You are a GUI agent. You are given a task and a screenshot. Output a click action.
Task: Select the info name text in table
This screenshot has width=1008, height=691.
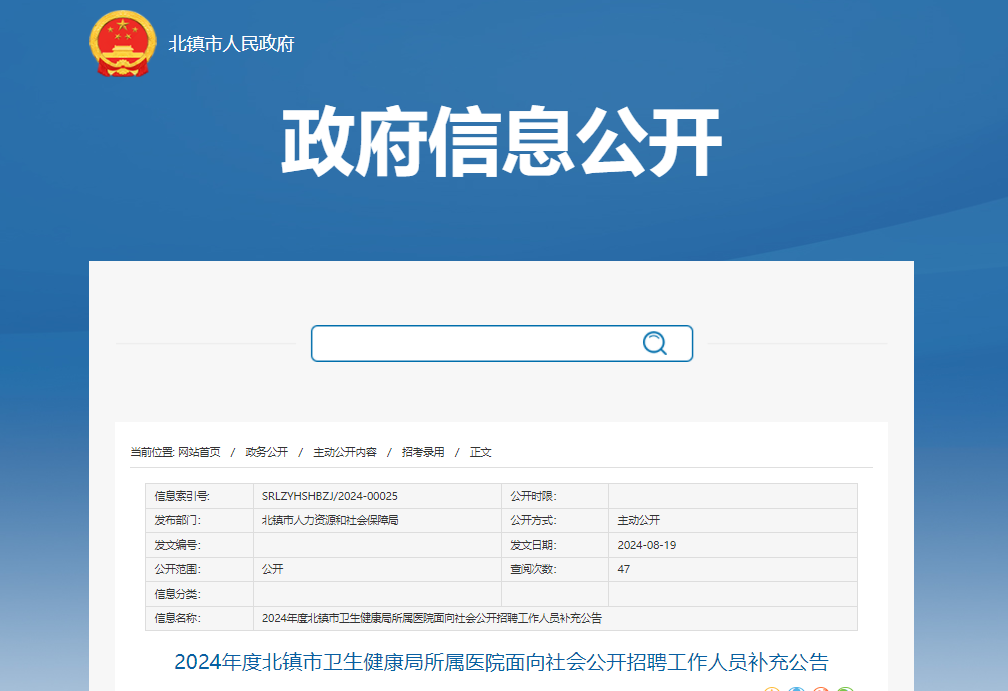pyautogui.click(x=432, y=618)
